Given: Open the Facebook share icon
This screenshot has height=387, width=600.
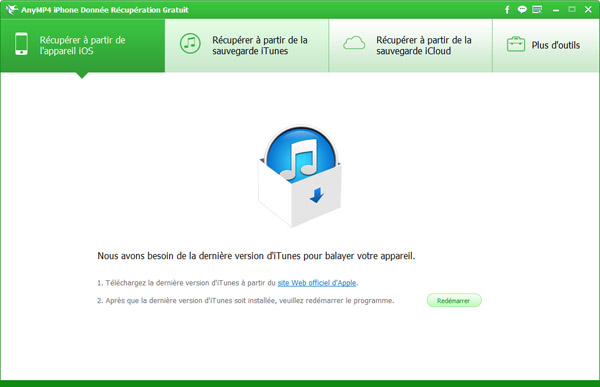Looking at the screenshot, I should tap(507, 10).
